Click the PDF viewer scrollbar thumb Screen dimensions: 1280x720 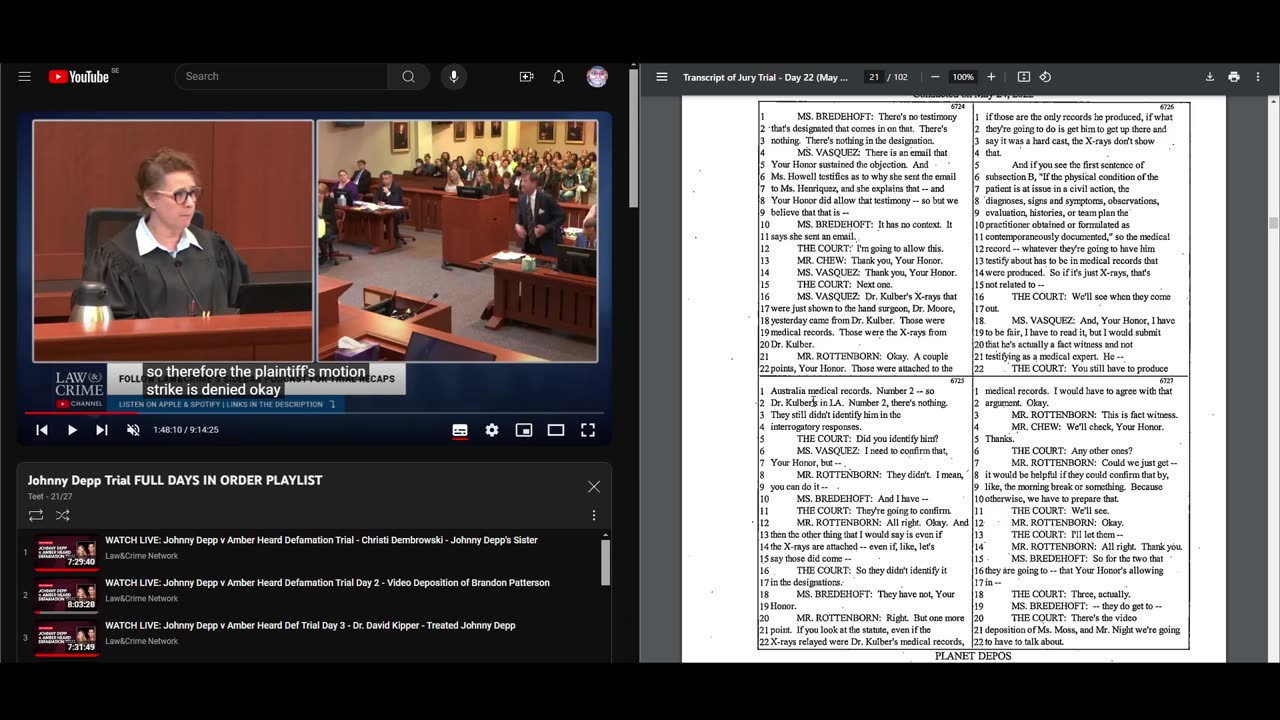[1273, 223]
